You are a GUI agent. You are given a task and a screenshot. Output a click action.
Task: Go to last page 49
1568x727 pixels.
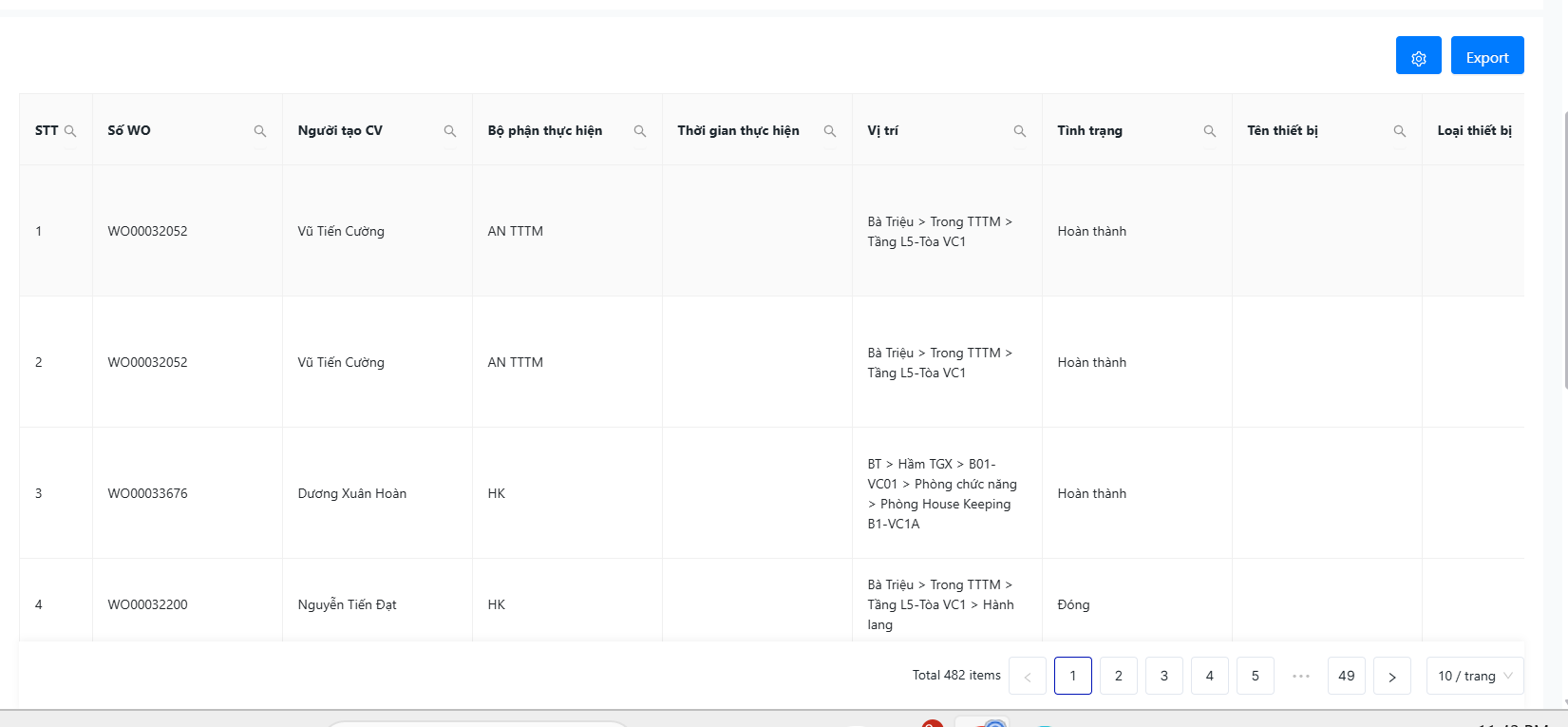pyautogui.click(x=1346, y=676)
